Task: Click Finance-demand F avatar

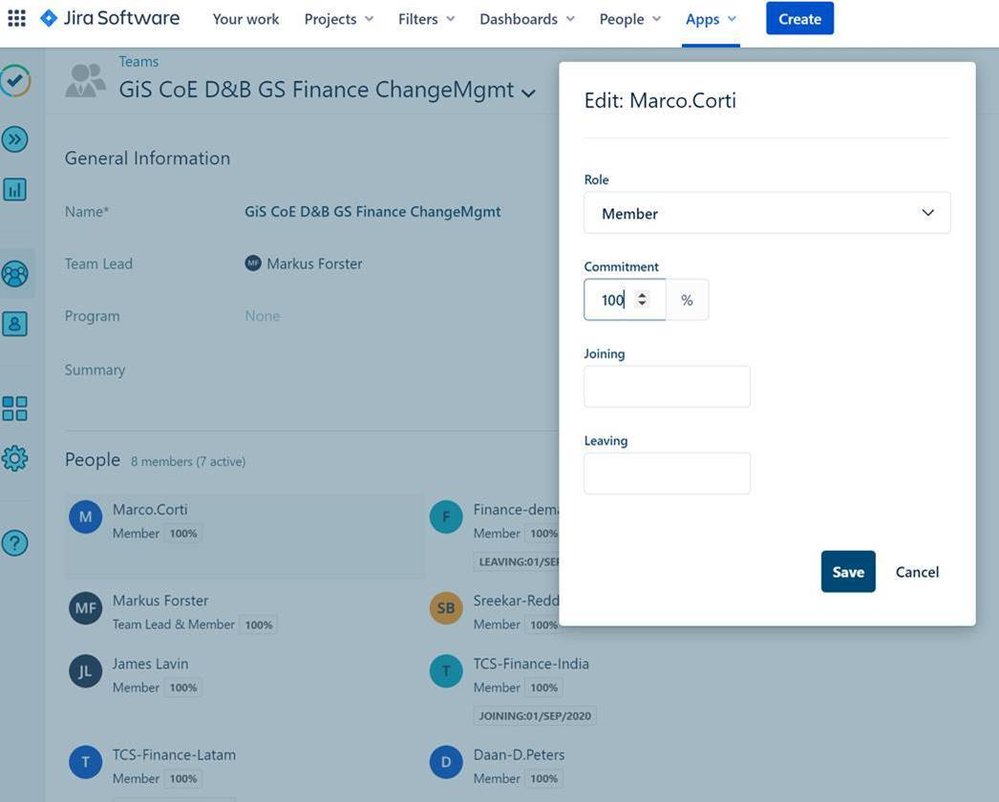Action: 446,517
